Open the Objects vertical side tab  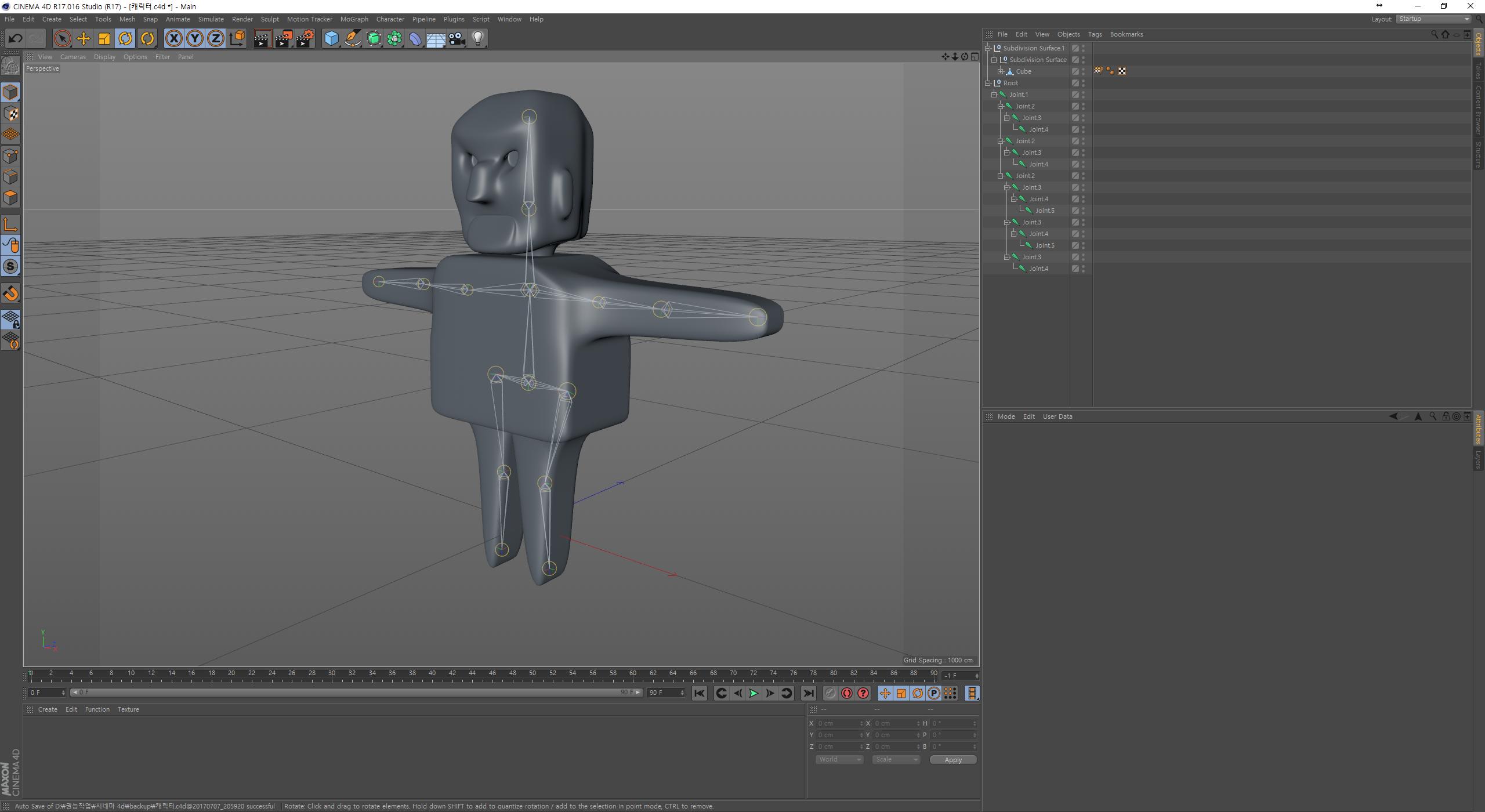(x=1478, y=44)
